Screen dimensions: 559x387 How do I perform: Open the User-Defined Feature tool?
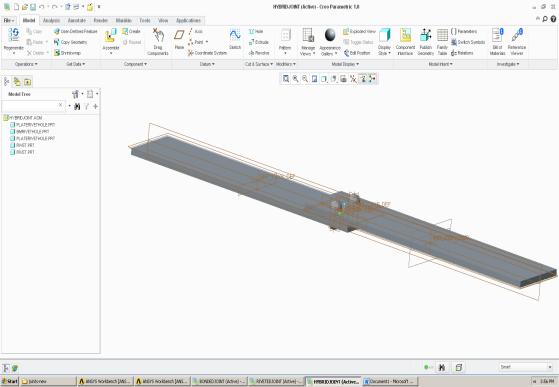(76, 31)
